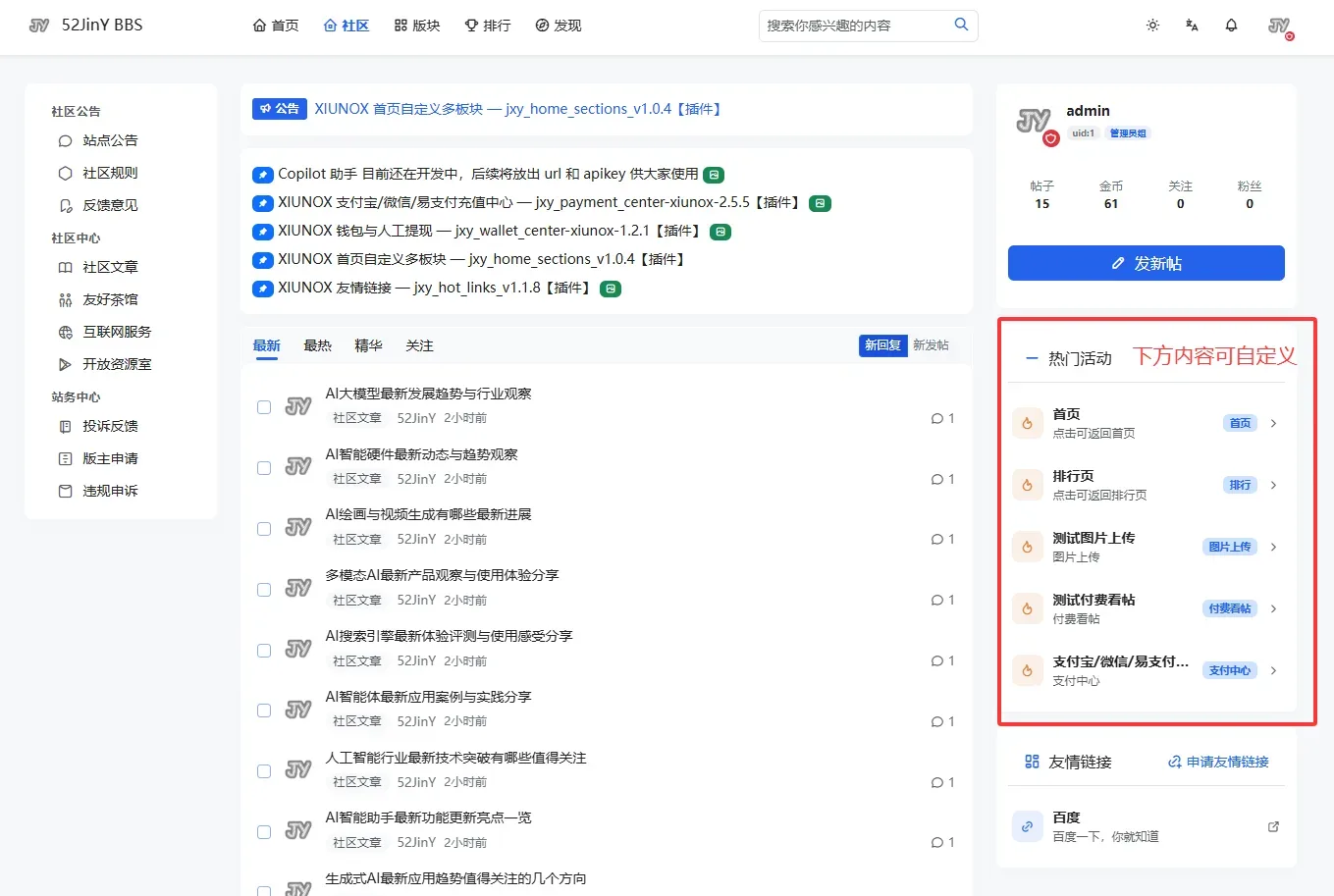Expand the 支付宝/微信/易支付 chevron arrow
Image resolution: width=1334 pixels, height=896 pixels.
coord(1273,670)
